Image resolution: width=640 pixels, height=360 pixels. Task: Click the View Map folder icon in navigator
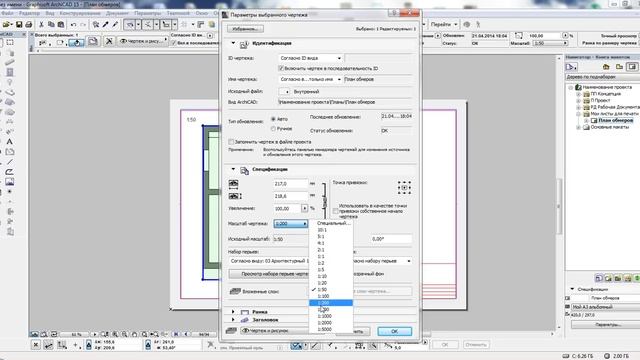point(619,67)
